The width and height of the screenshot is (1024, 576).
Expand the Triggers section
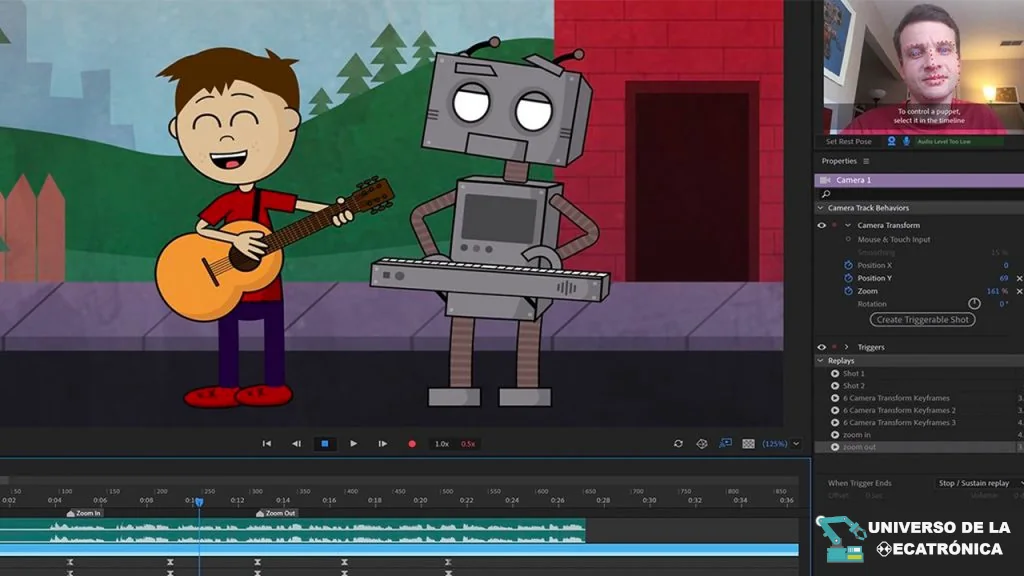click(846, 347)
